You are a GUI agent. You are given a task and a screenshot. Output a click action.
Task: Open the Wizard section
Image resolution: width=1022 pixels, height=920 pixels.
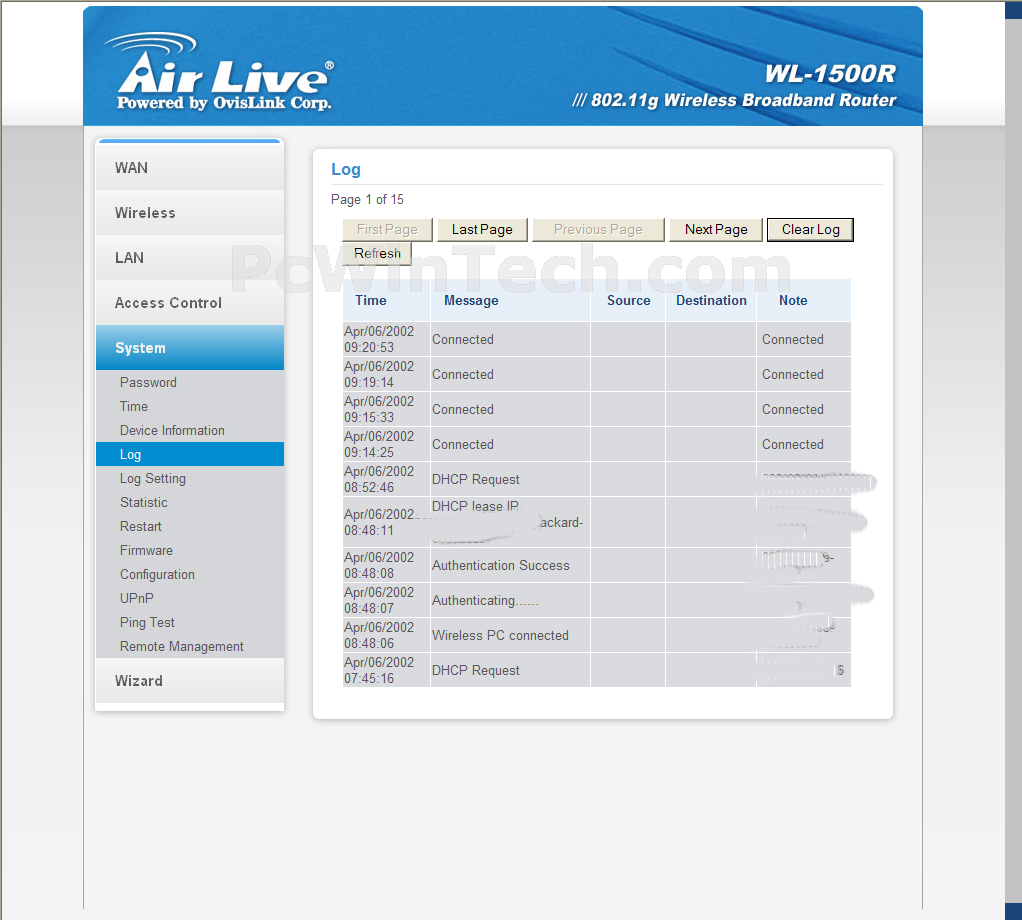[139, 681]
